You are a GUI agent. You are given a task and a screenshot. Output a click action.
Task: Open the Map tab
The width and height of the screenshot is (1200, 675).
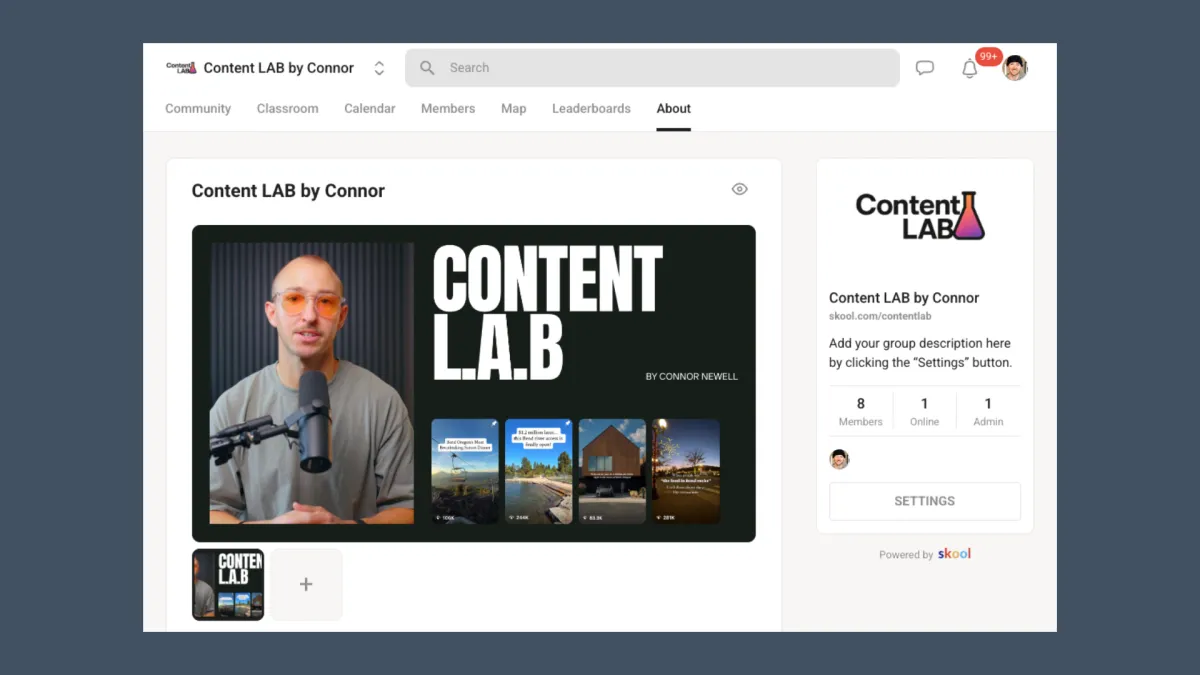point(513,108)
